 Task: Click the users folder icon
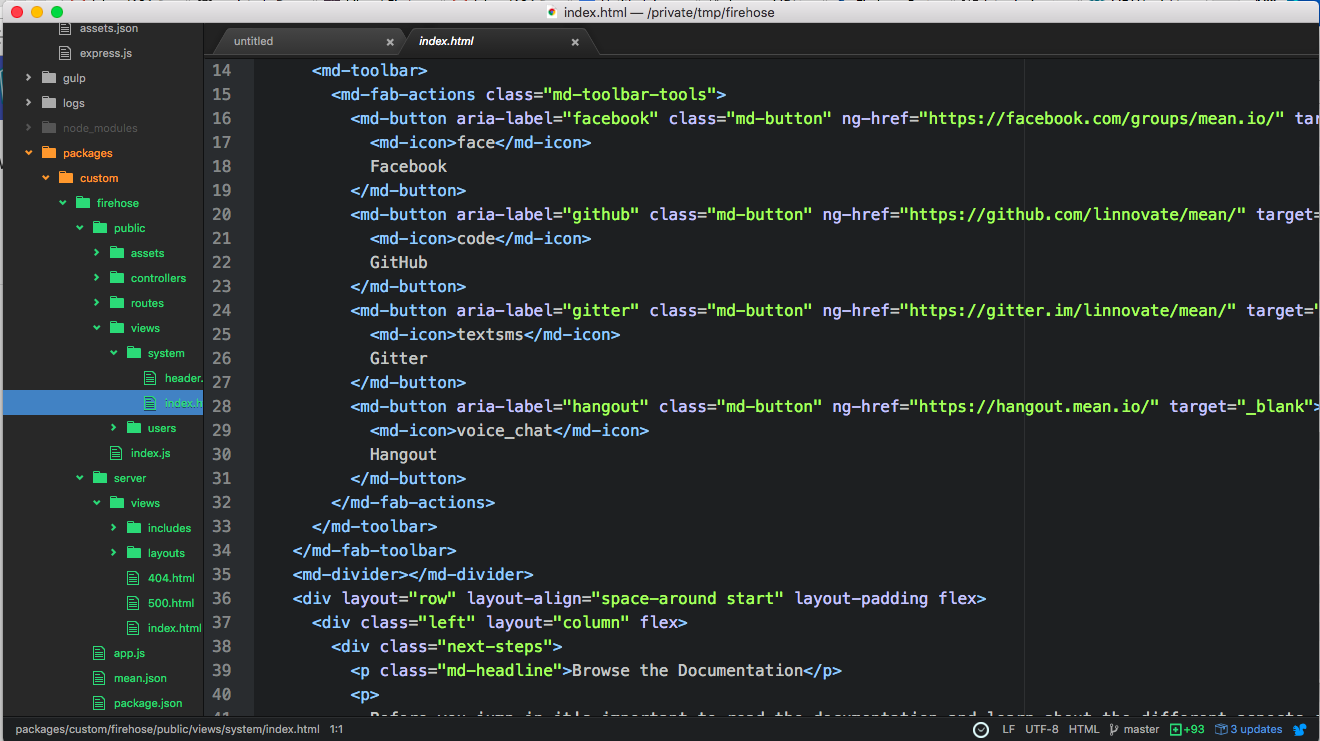tap(134, 428)
